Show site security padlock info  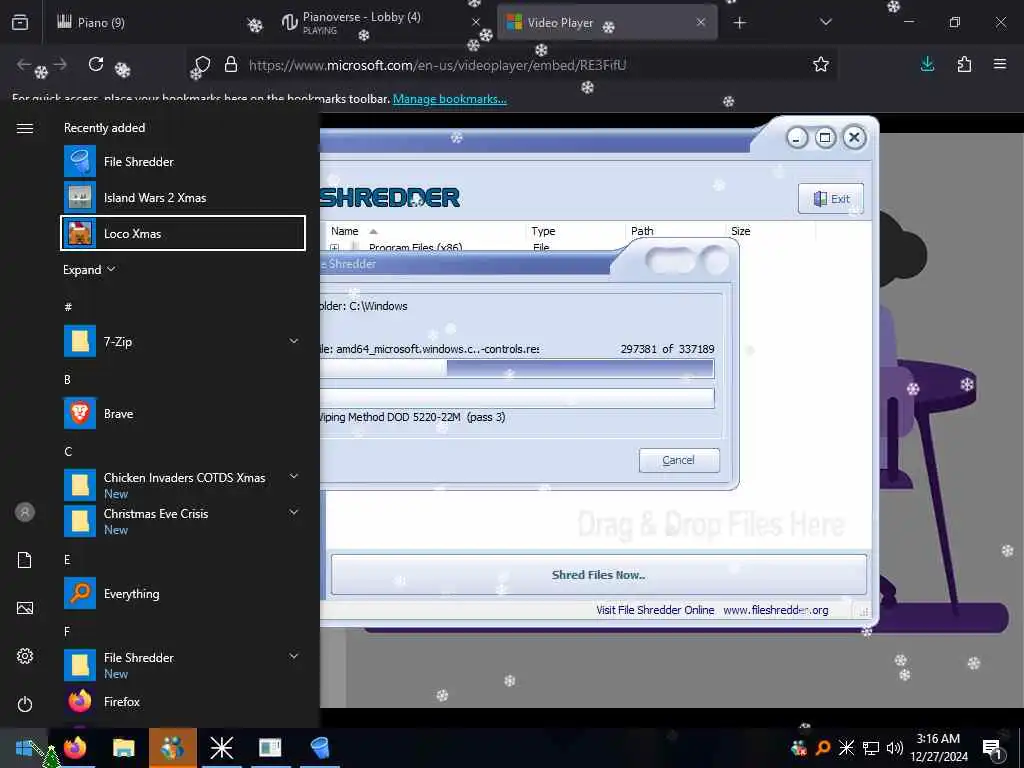pos(231,65)
